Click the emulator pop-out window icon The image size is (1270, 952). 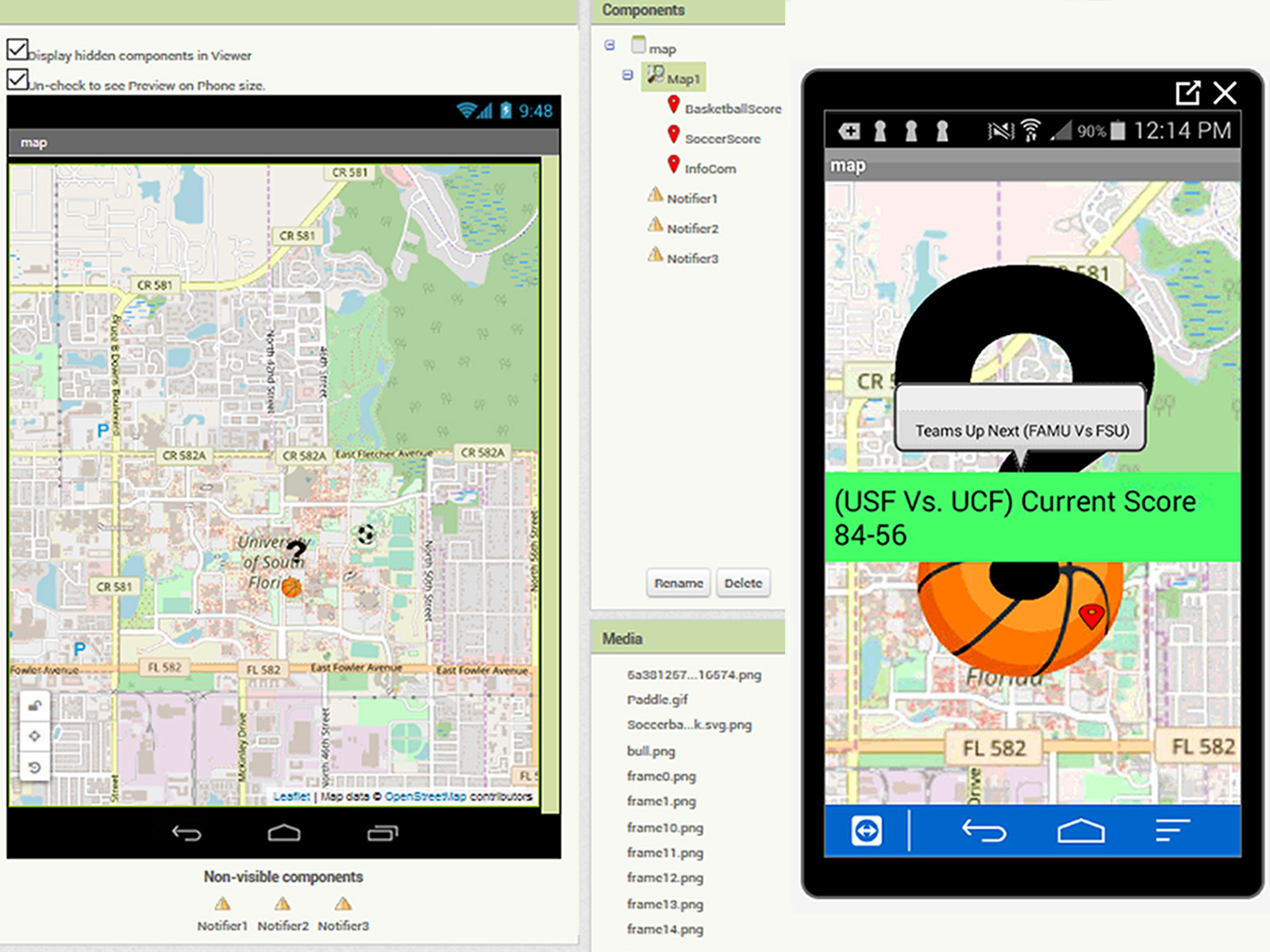(x=1188, y=93)
